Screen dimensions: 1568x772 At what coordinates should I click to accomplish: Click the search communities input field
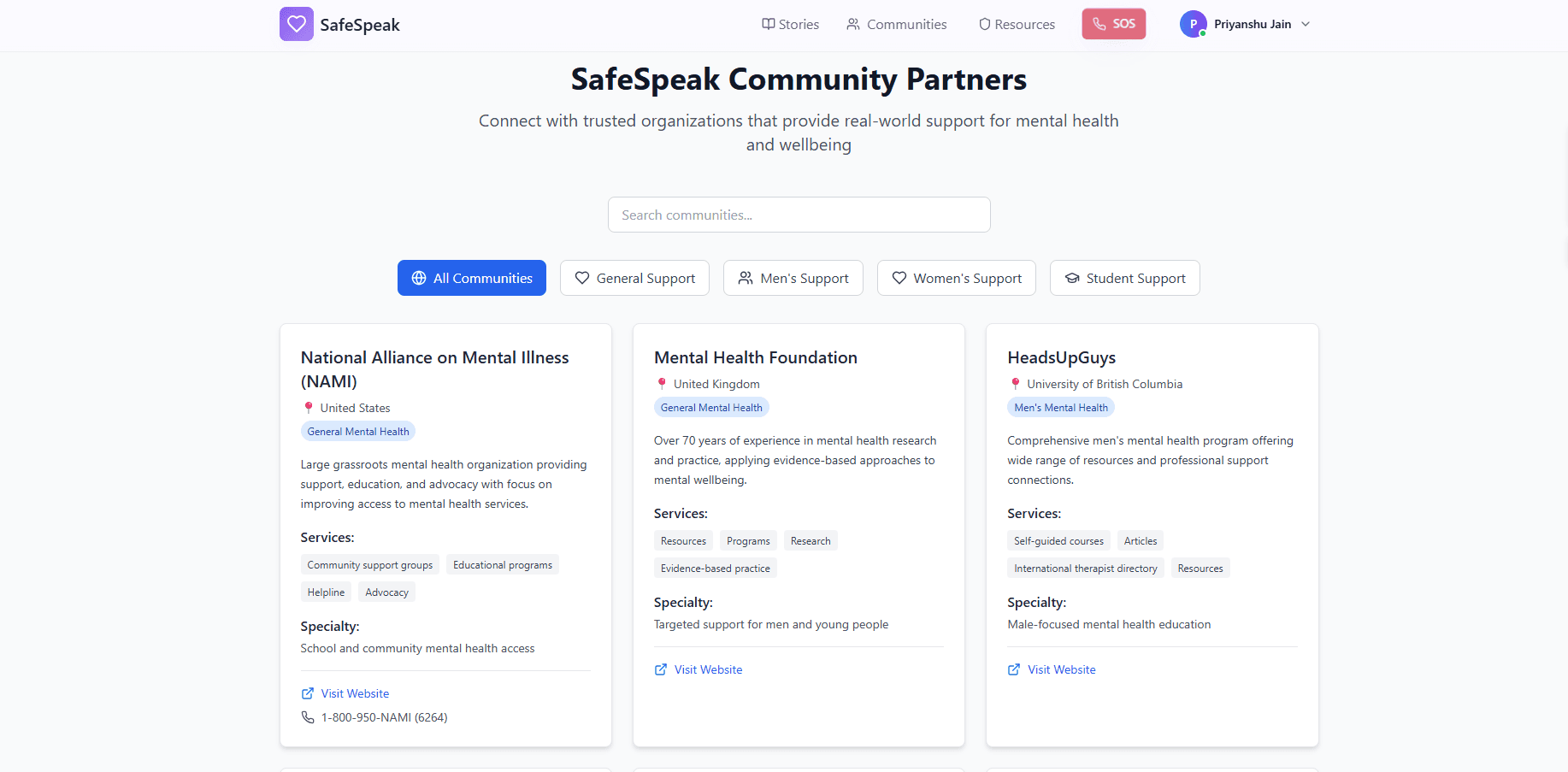(799, 215)
